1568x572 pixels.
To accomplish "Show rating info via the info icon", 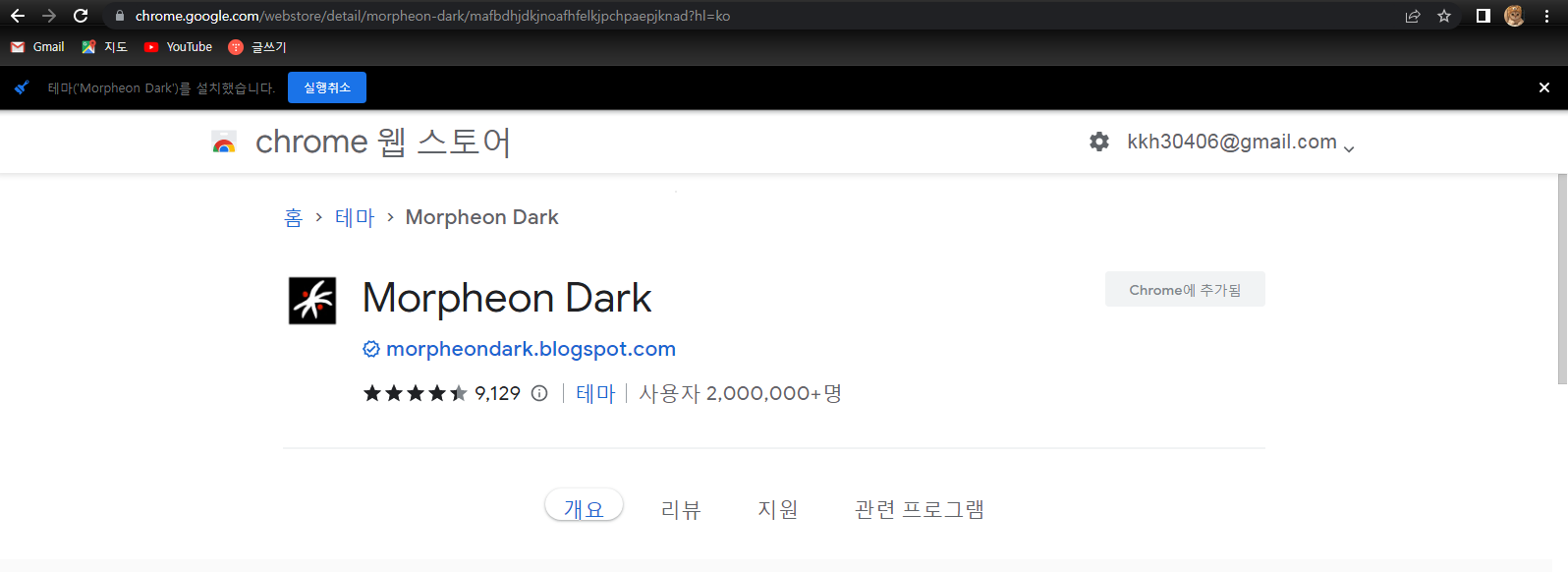I will [539, 393].
